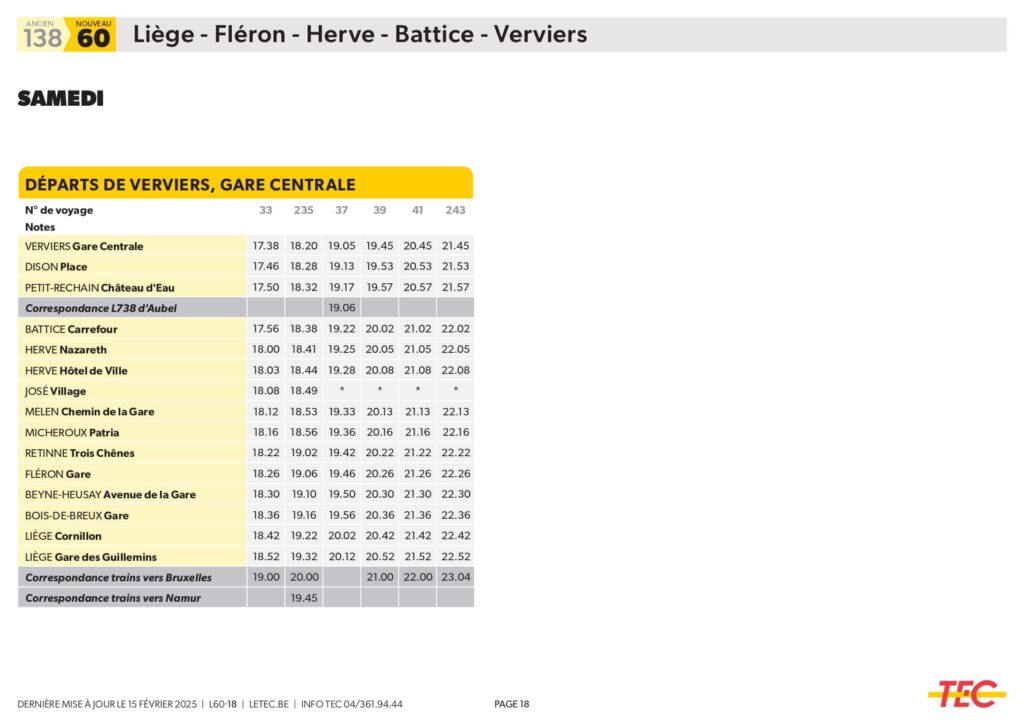Open the LETEC.BE link in the footer
The image size is (1024, 725).
(x=268, y=704)
